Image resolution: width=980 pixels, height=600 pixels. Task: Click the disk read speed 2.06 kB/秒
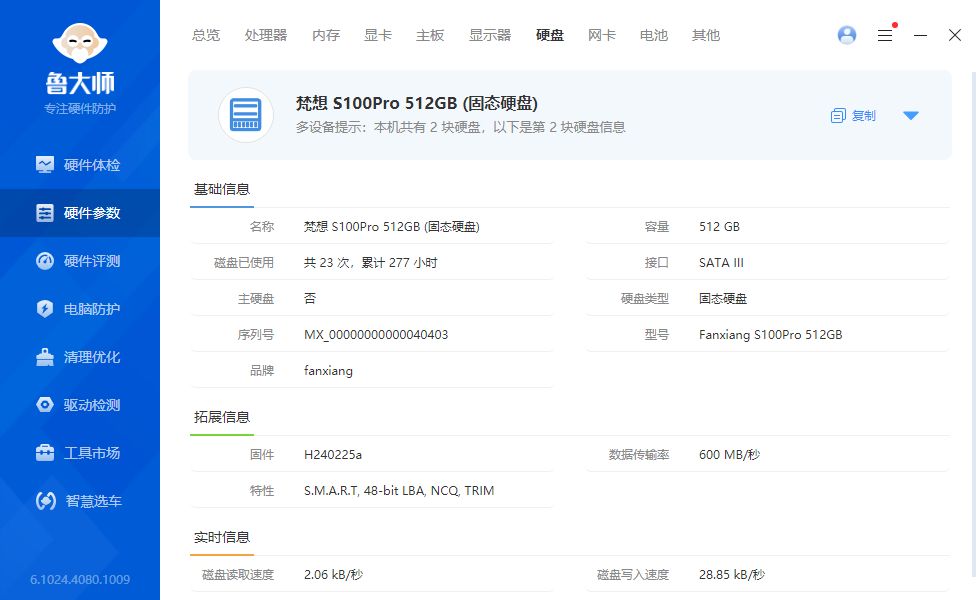(334, 575)
